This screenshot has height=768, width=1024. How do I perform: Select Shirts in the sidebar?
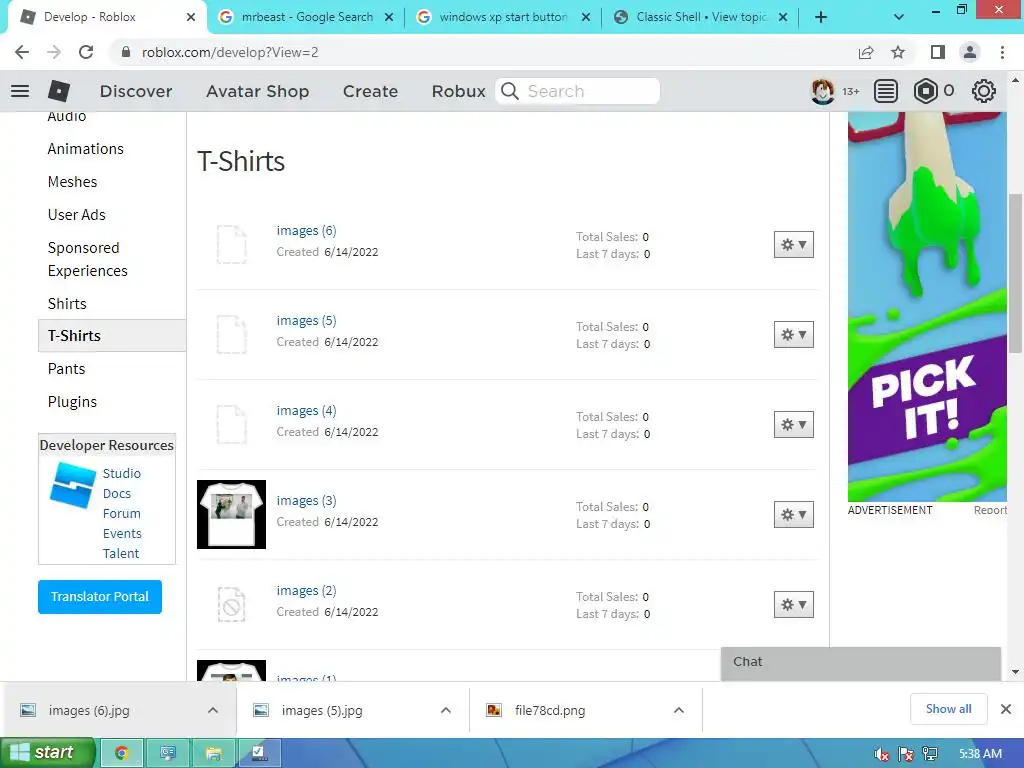67,304
